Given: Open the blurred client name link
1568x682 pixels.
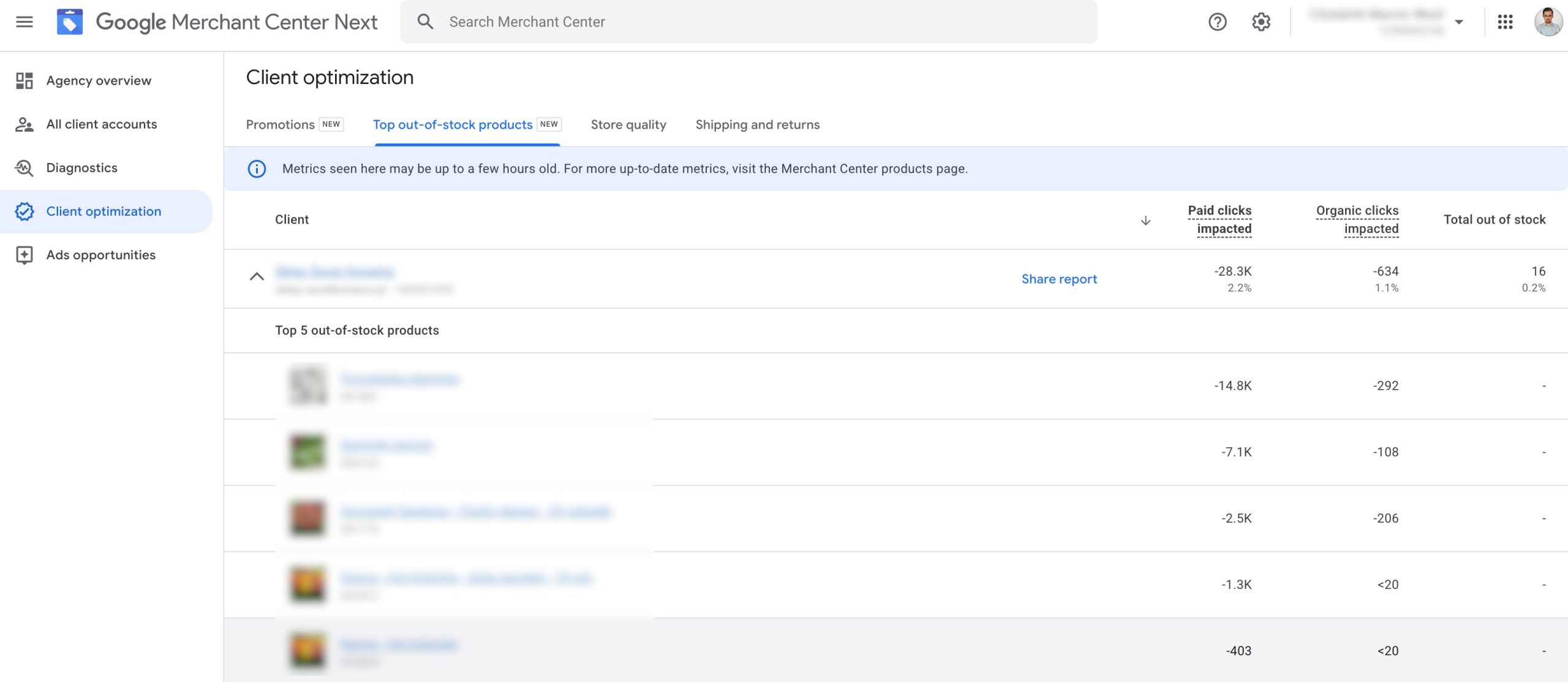Looking at the screenshot, I should tap(334, 271).
